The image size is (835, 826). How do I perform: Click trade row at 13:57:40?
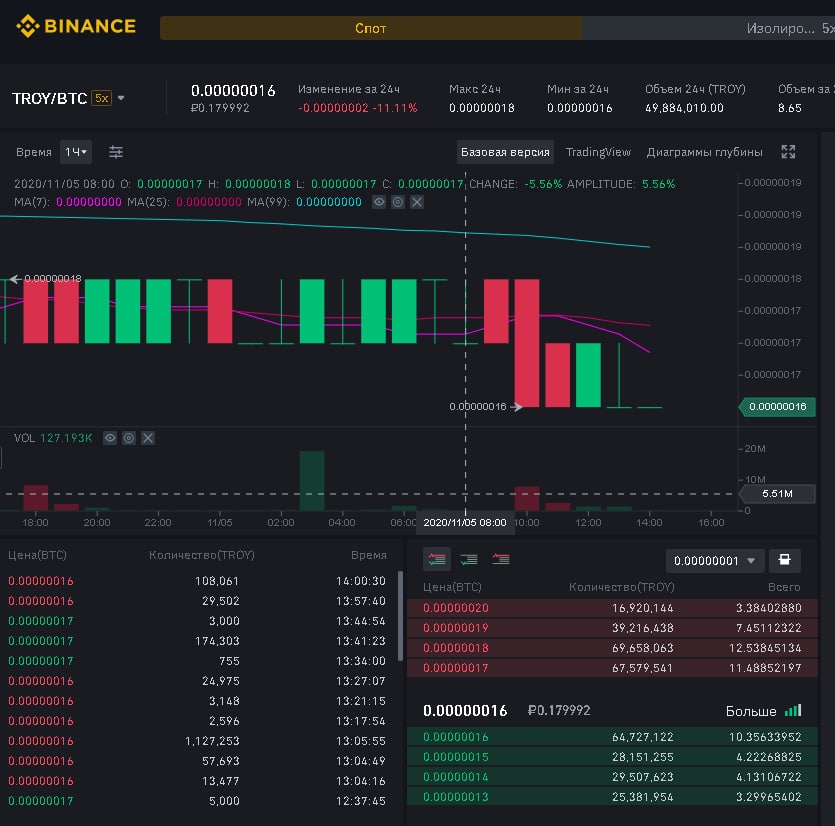197,601
